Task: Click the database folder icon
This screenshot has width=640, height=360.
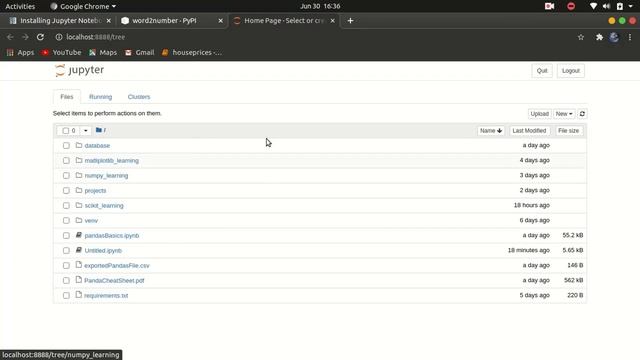Action: coord(79,145)
